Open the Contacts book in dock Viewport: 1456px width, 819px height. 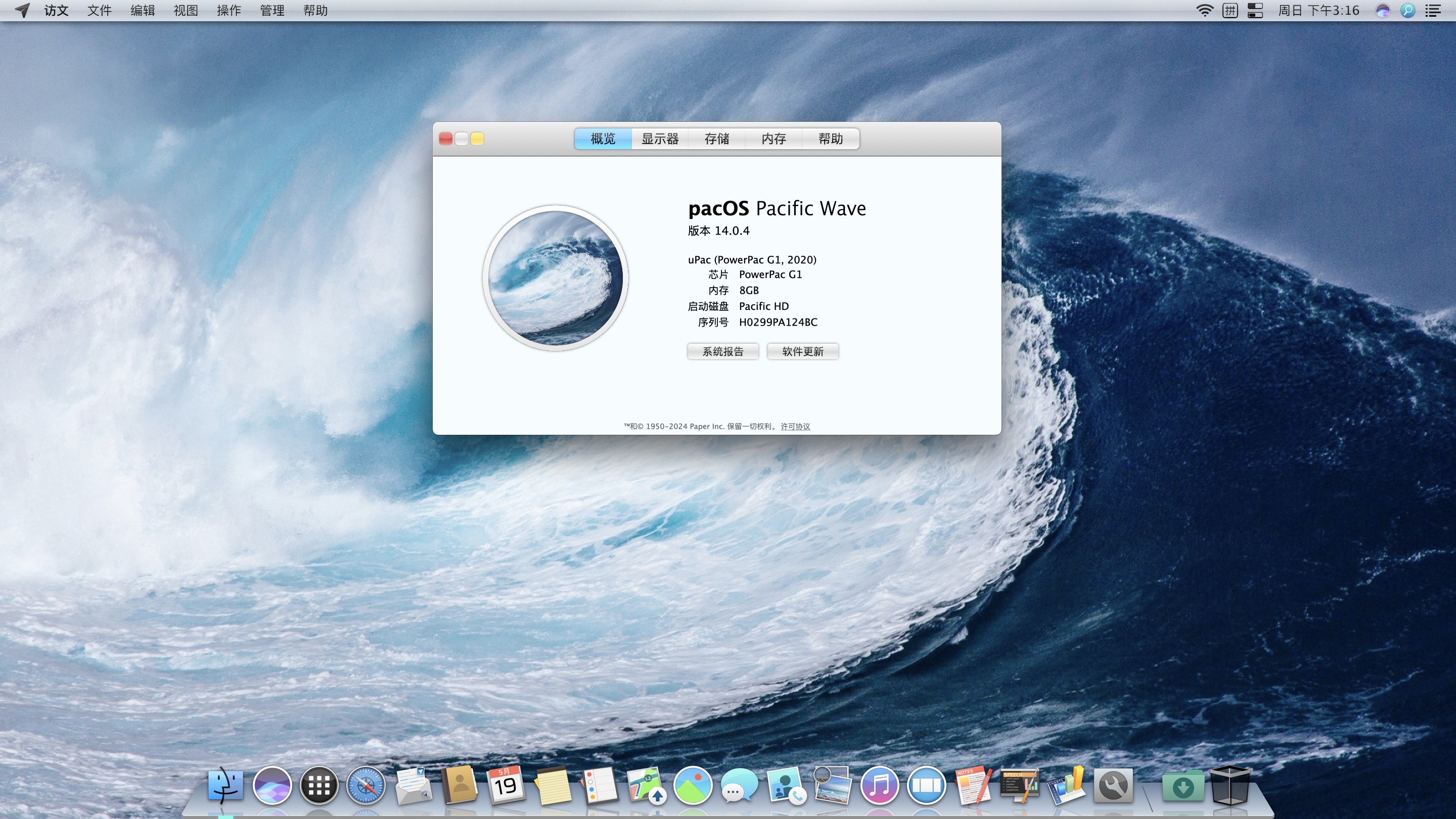pos(460,785)
